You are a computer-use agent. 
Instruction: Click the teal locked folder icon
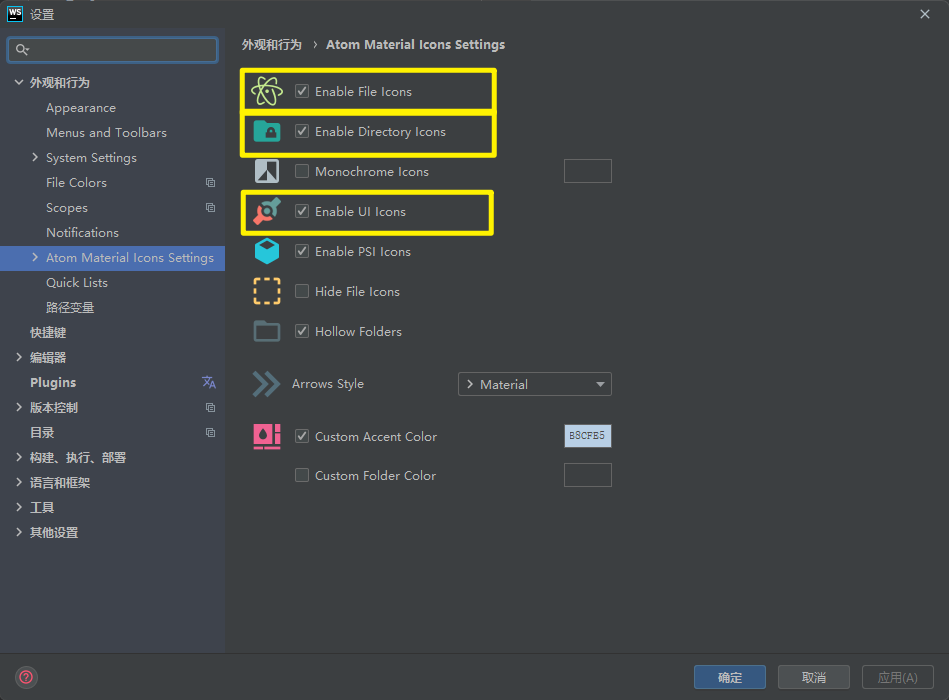(267, 131)
